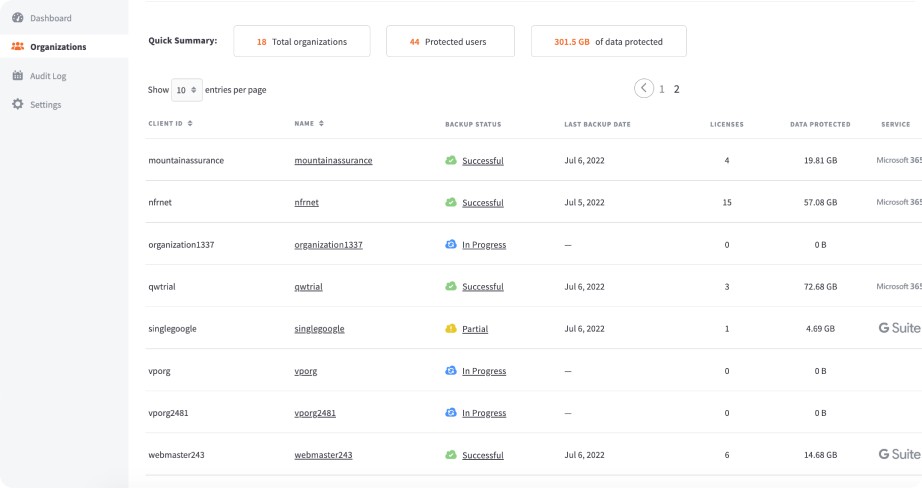This screenshot has height=488, width=922.
Task: Click webmaster243 green cloud status icon
Action: pos(450,454)
